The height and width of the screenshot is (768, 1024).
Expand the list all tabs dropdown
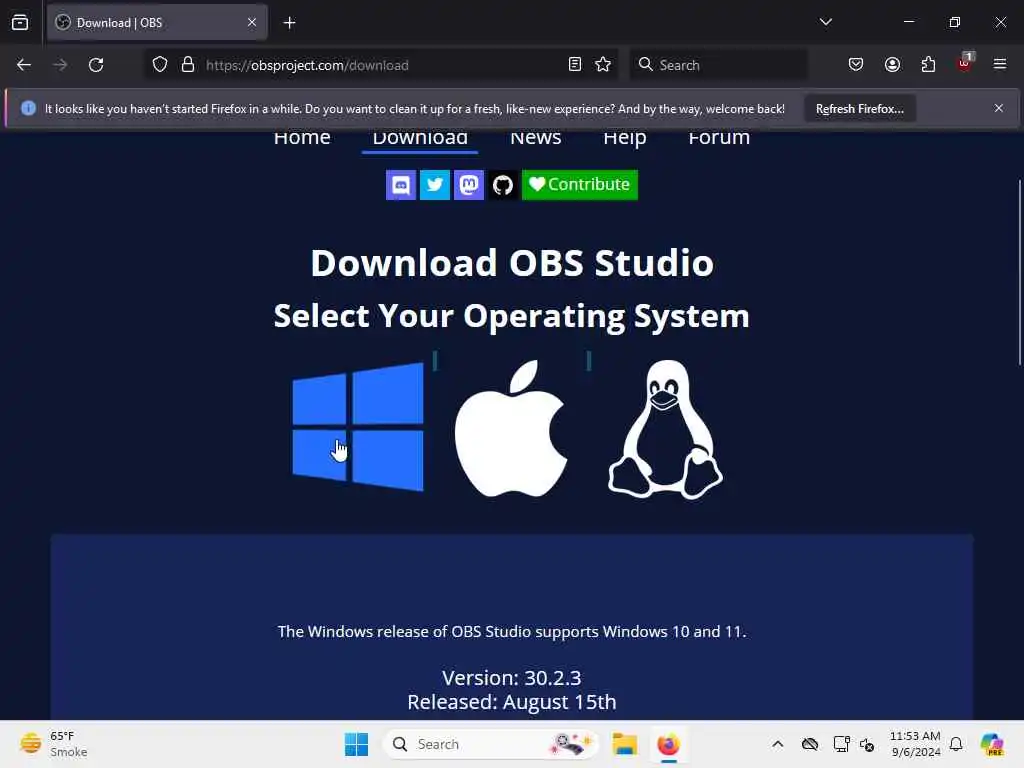pyautogui.click(x=825, y=22)
